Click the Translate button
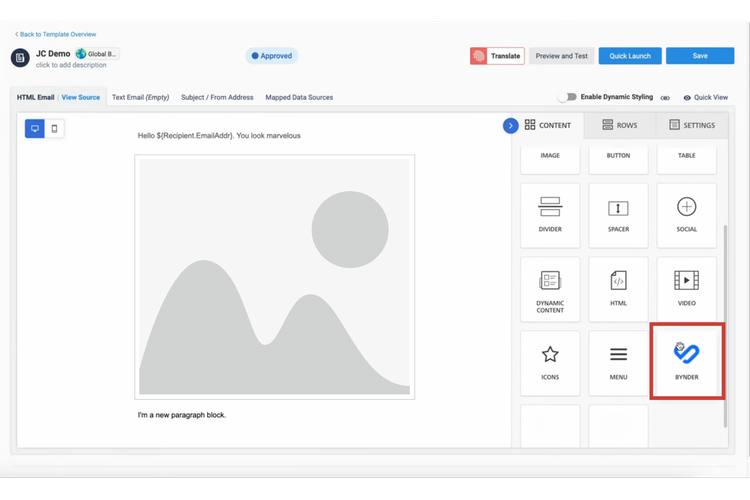 [x=497, y=56]
